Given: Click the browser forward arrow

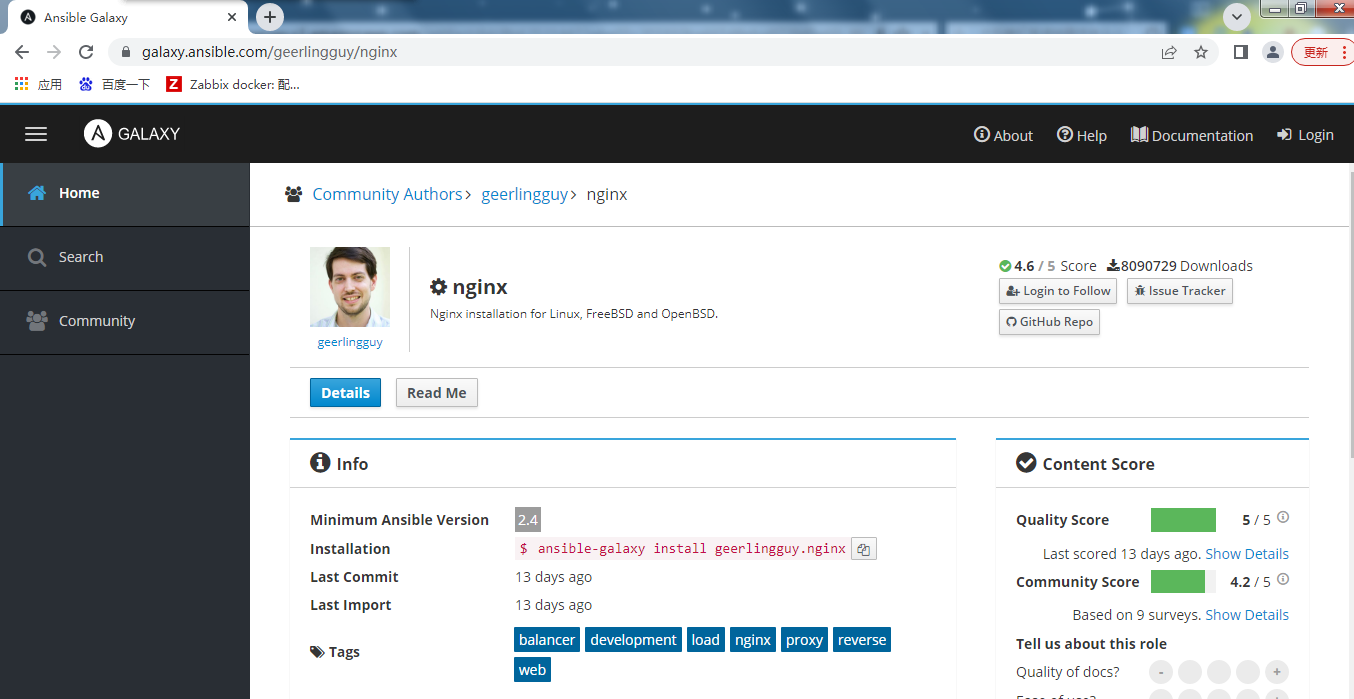Looking at the screenshot, I should tap(54, 52).
